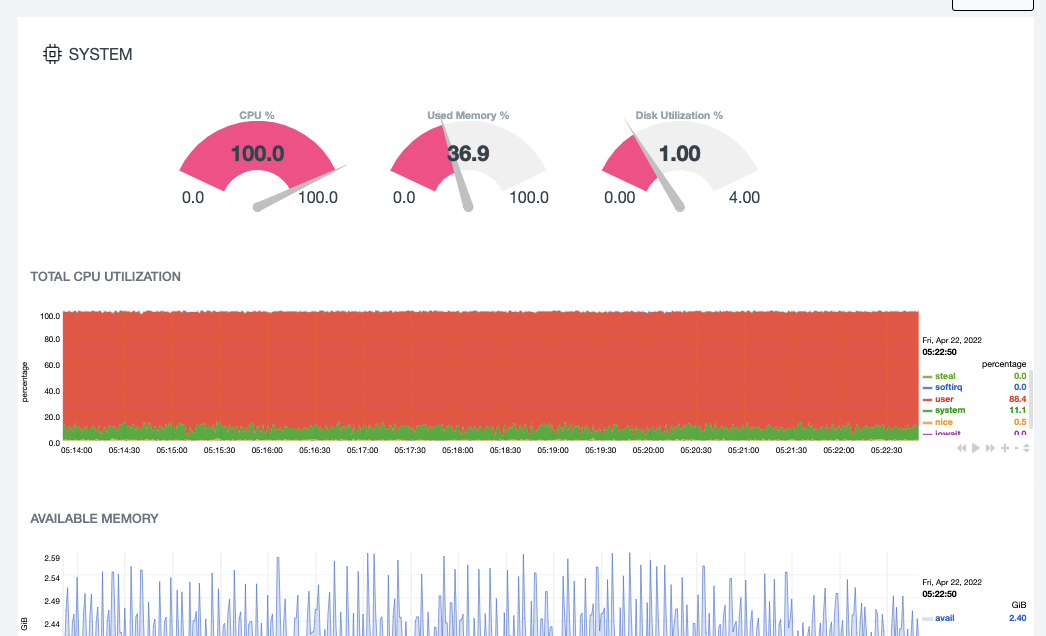
Task: Click the SYSTEM chip icon
Action: (x=52, y=54)
